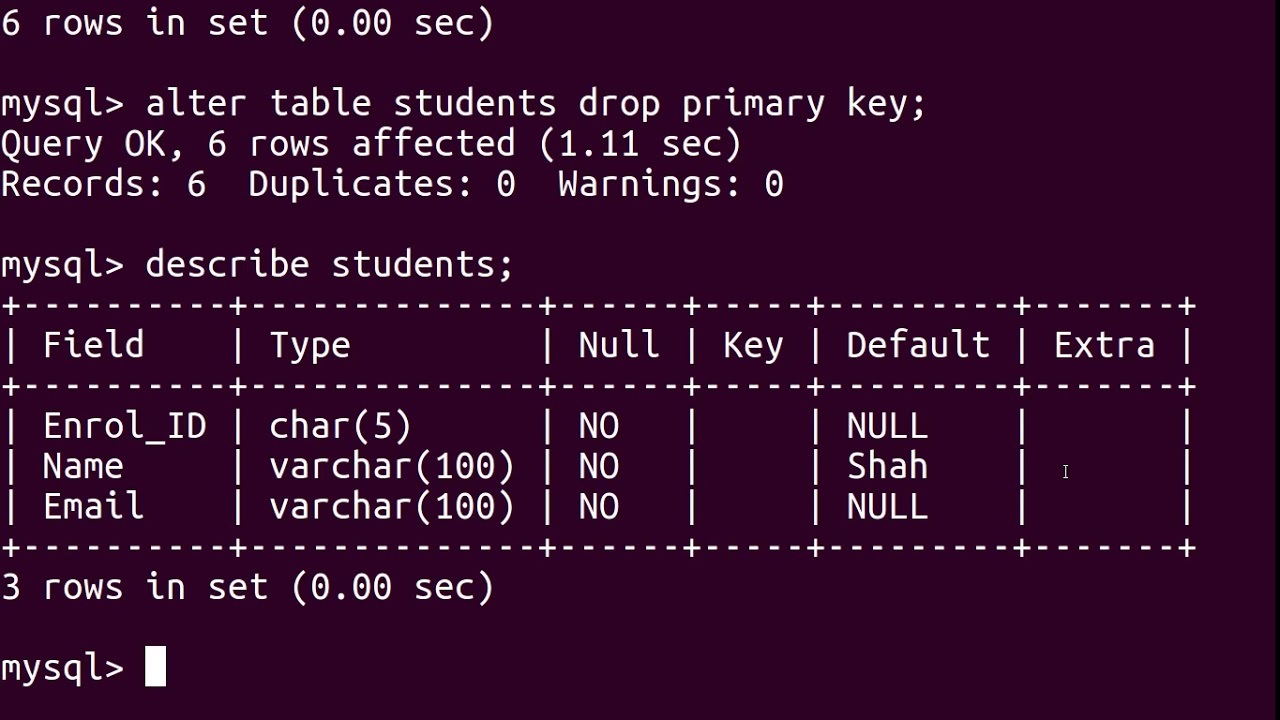The image size is (1280, 720).
Task: Click the char(5) type value
Action: 340,427
